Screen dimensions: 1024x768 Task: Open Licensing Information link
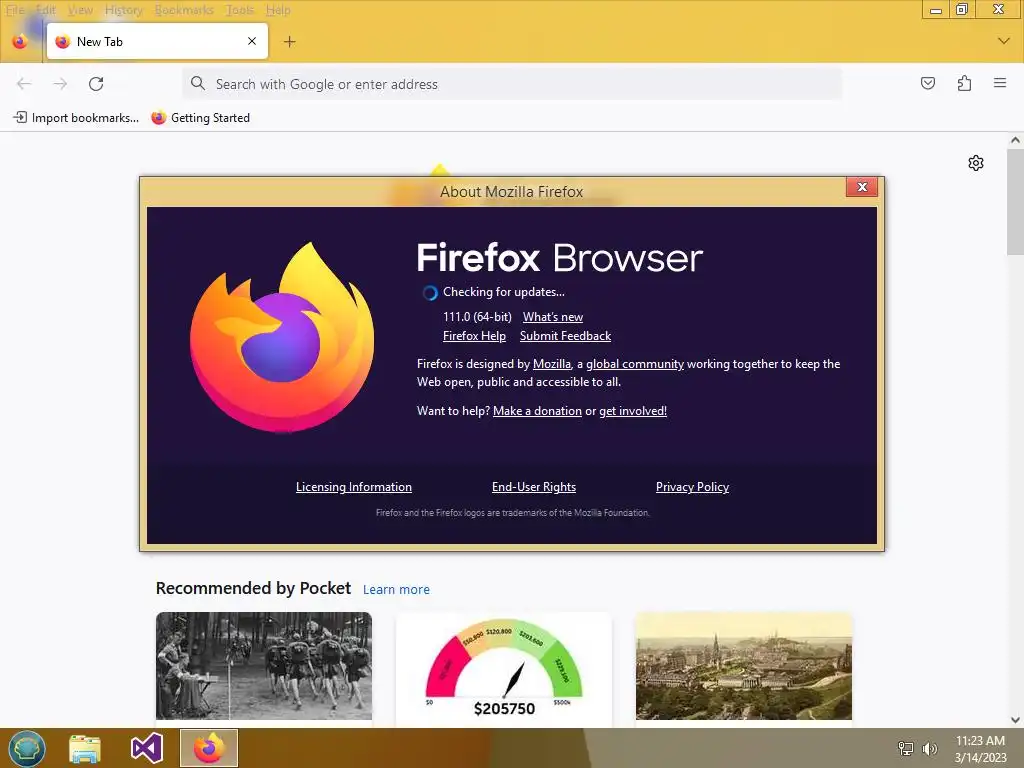click(x=354, y=487)
